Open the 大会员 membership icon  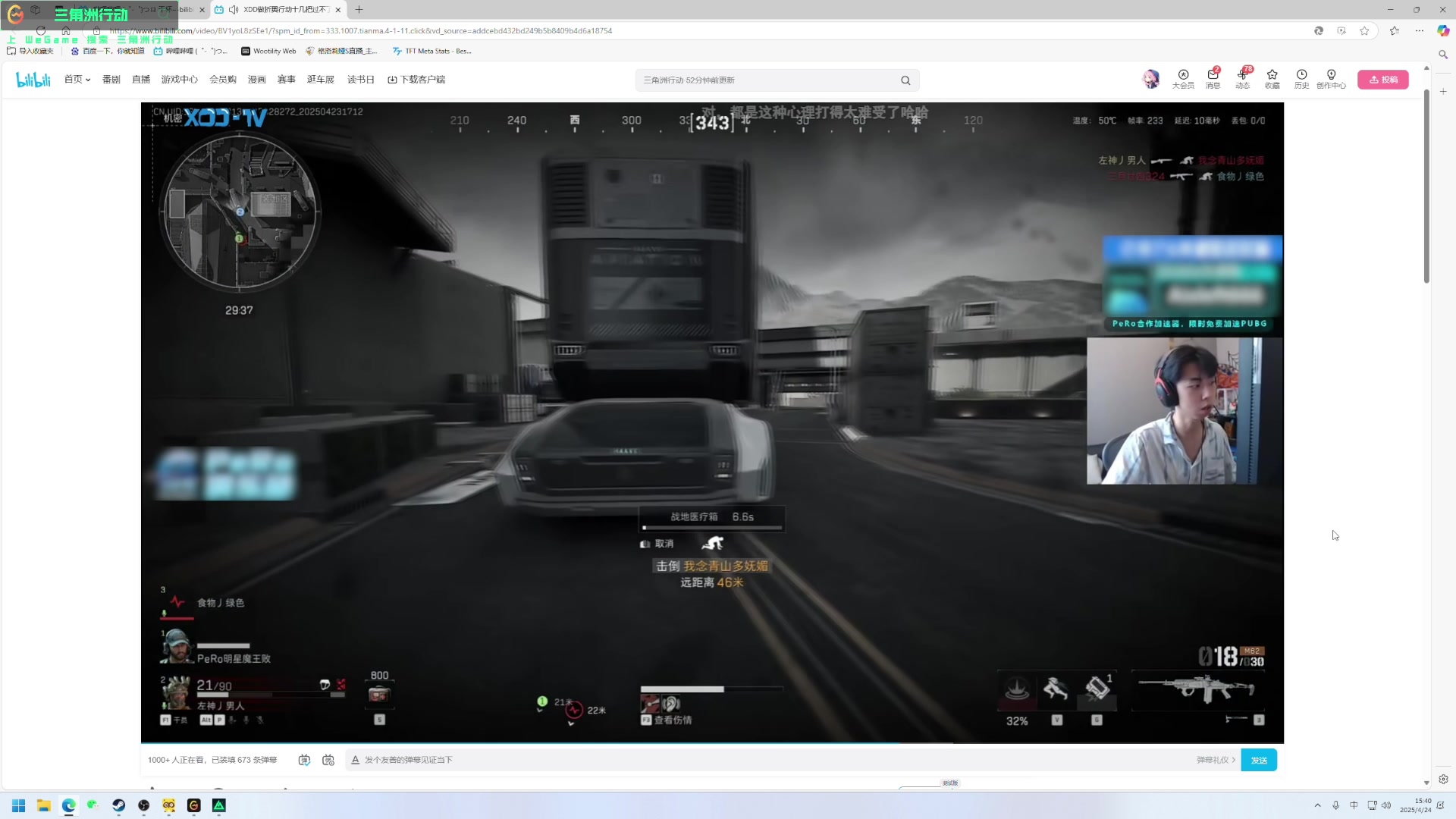[x=1183, y=79]
